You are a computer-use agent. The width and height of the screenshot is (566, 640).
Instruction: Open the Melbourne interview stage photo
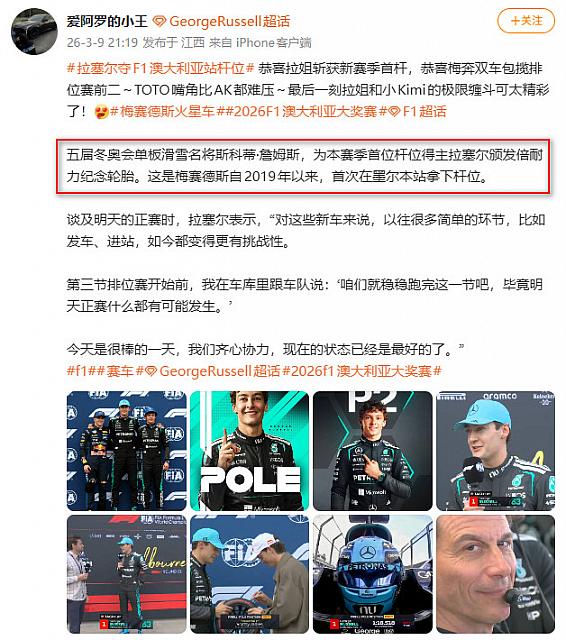point(127,574)
